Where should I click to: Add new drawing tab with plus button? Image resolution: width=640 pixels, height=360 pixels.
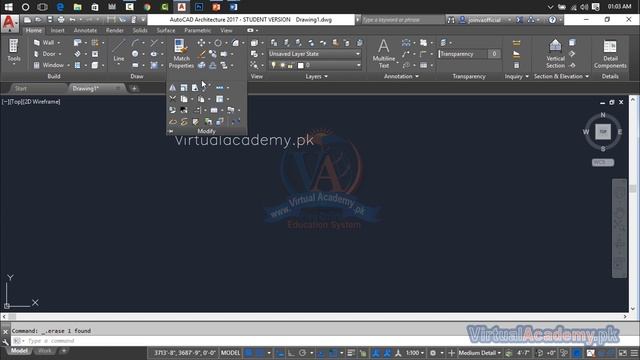134,88
